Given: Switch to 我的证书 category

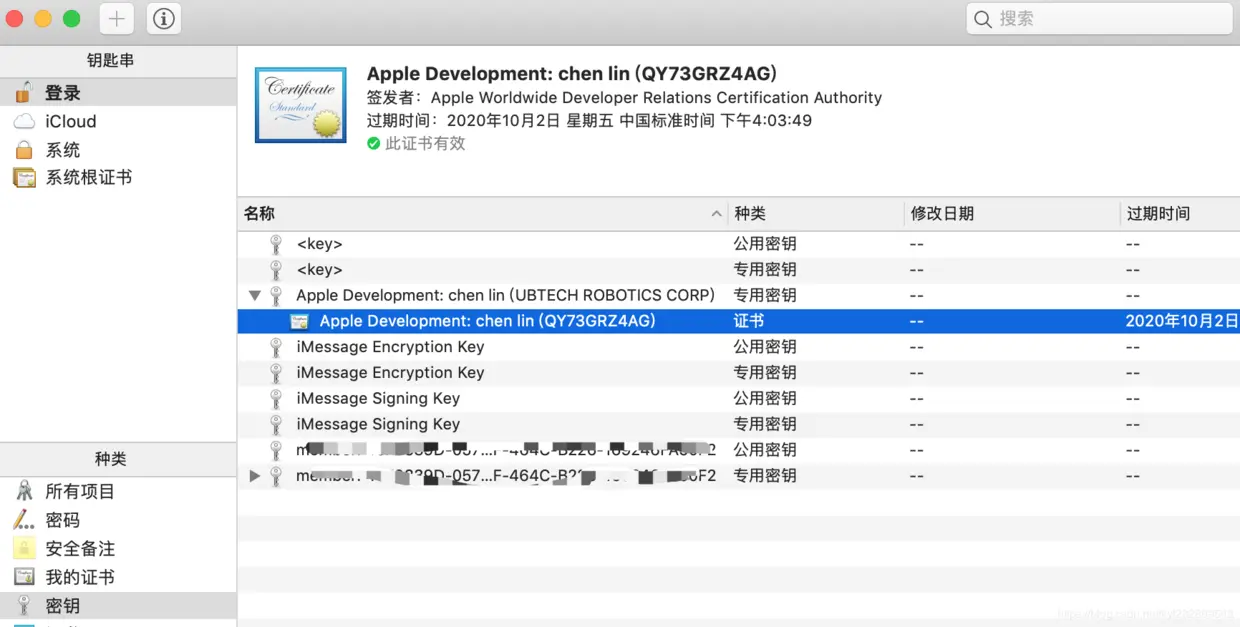Looking at the screenshot, I should pyautogui.click(x=79, y=577).
